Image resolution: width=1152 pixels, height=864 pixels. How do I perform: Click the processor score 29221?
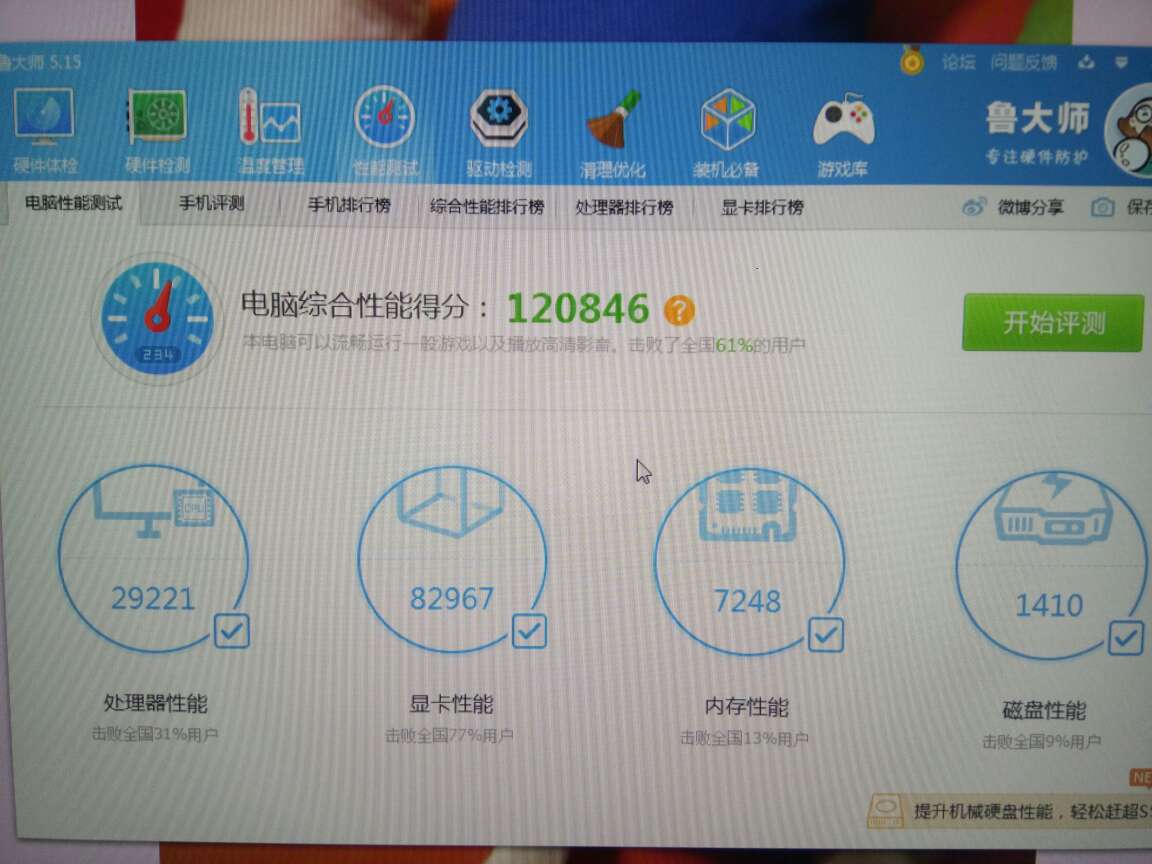[153, 599]
